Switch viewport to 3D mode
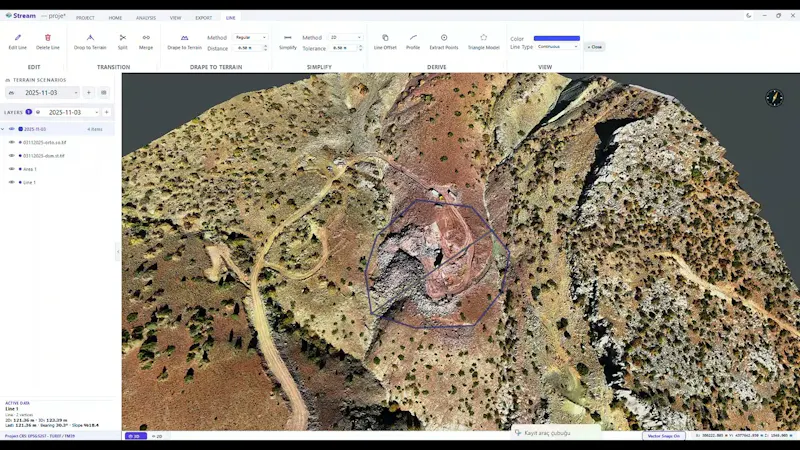The height and width of the screenshot is (450, 800). pyautogui.click(x=136, y=436)
